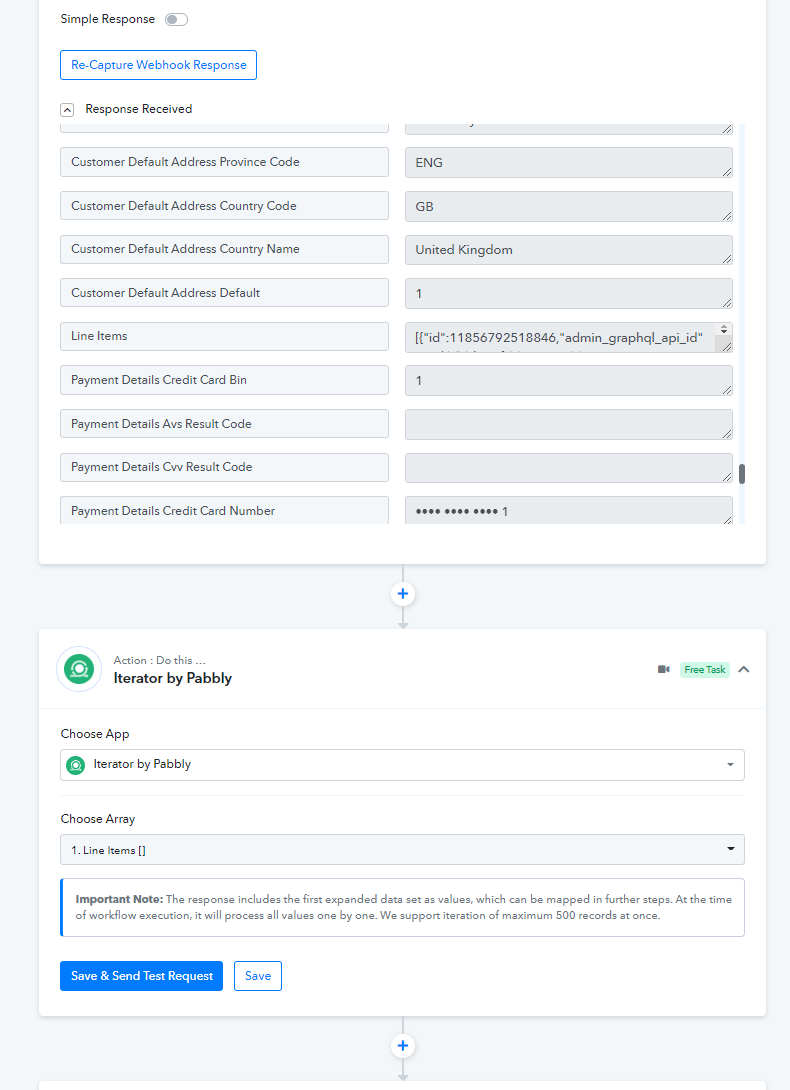Select Customer Default Address Province Code field
This screenshot has width=790, height=1090.
(x=224, y=162)
